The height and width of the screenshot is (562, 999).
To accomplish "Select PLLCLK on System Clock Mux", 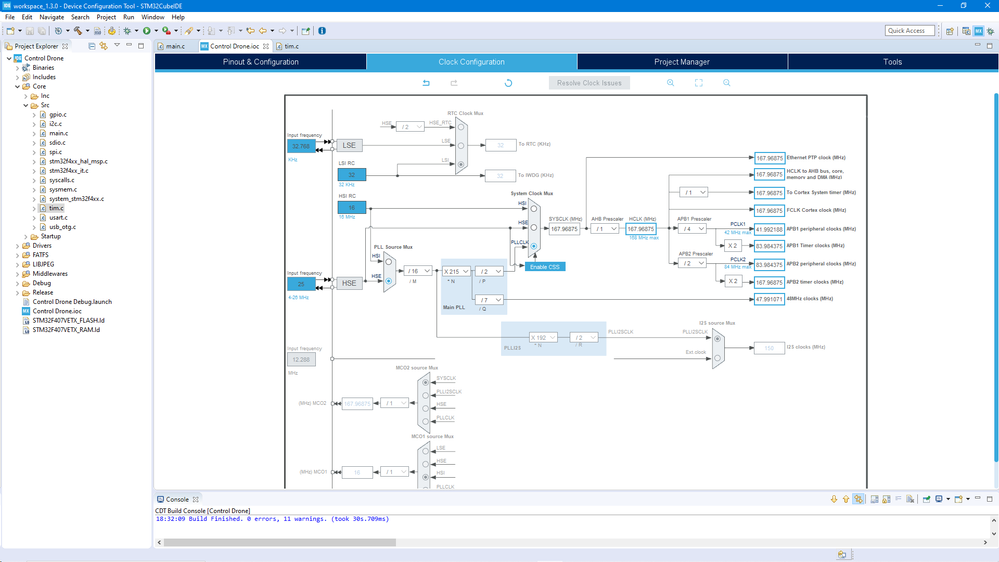I will tap(534, 246).
